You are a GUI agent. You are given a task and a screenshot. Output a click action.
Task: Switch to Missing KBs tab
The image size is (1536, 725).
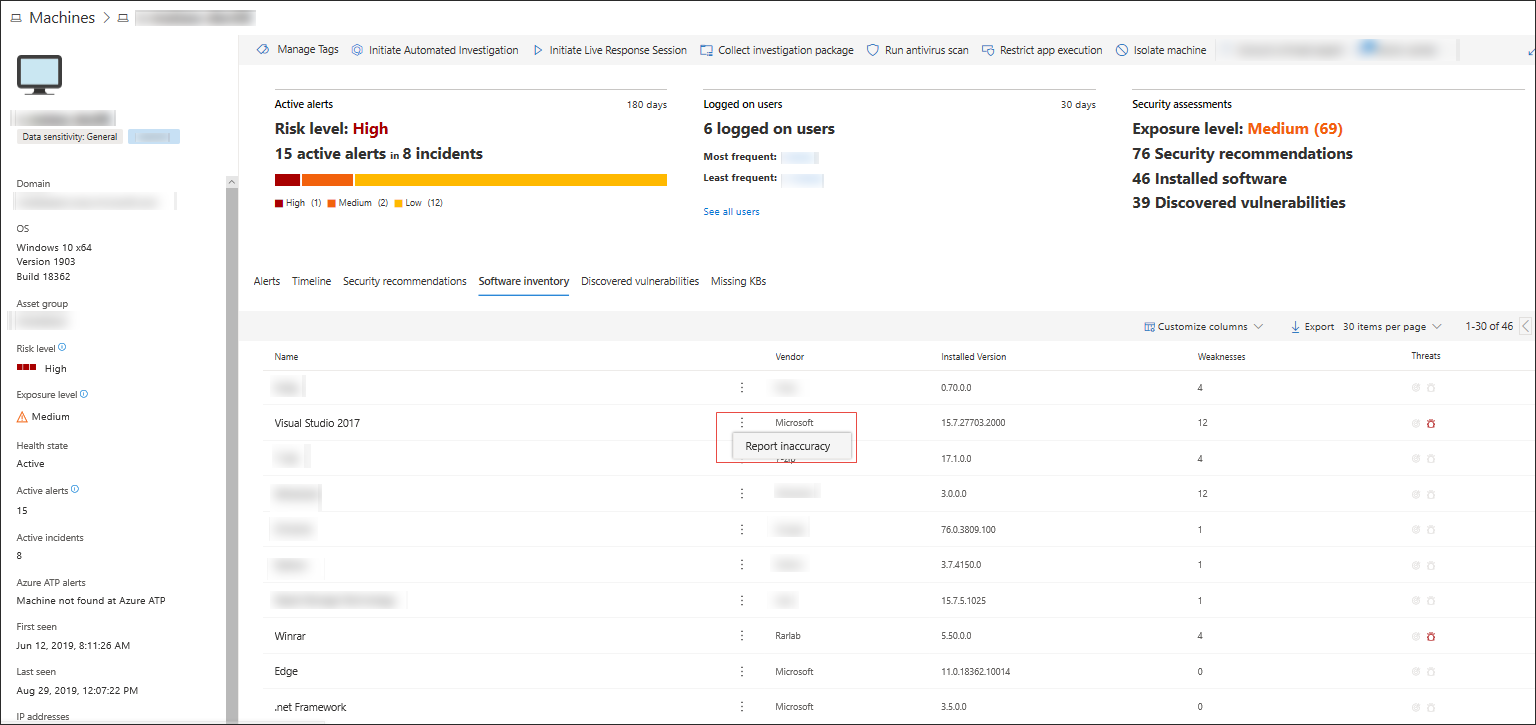(x=738, y=282)
